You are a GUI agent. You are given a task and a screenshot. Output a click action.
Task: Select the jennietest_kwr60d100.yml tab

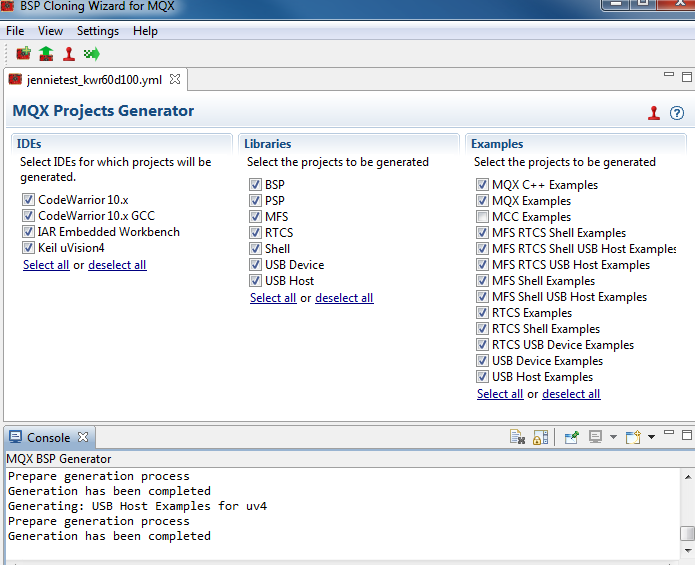point(94,80)
